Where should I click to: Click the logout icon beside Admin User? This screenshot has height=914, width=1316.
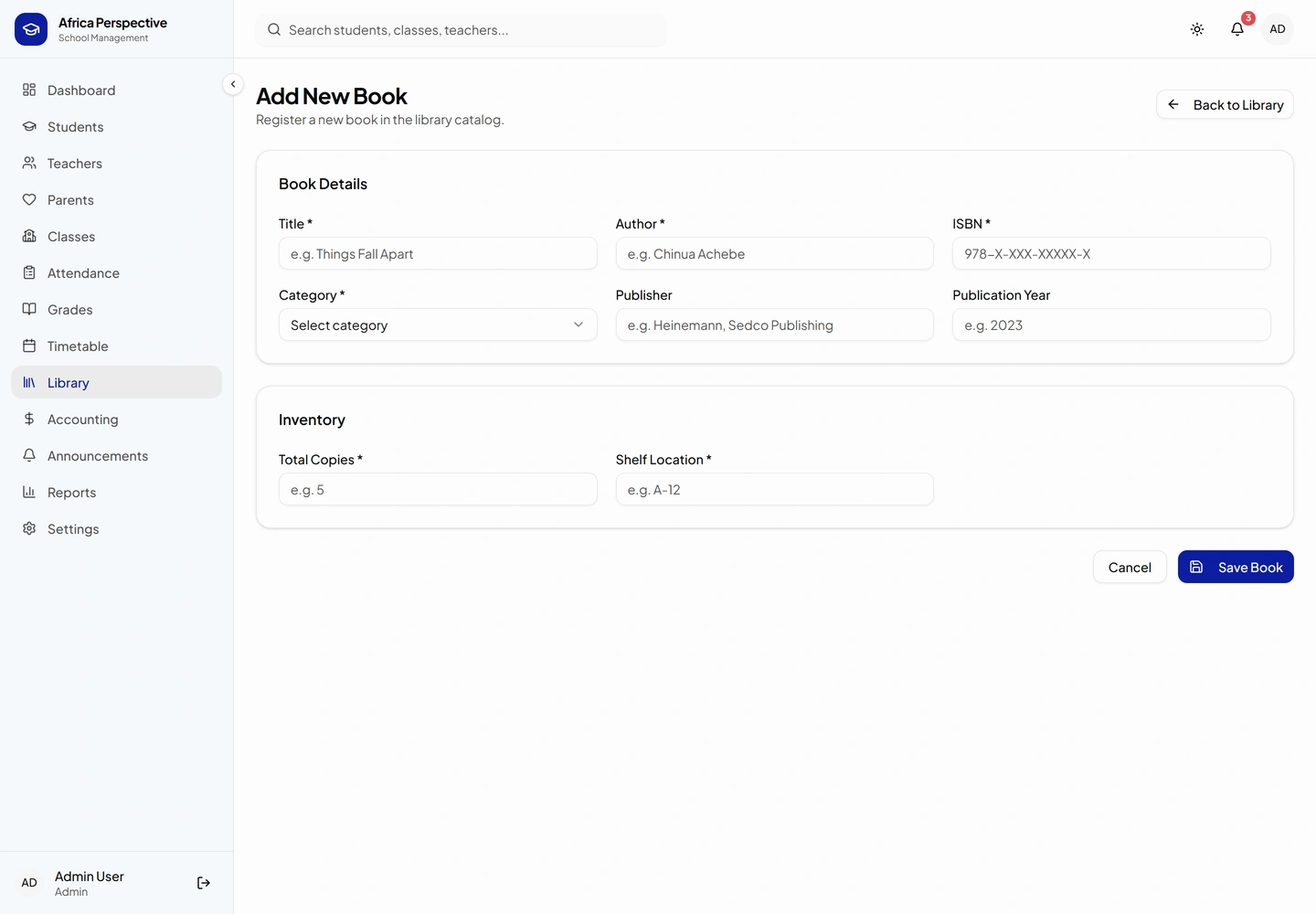tap(204, 883)
